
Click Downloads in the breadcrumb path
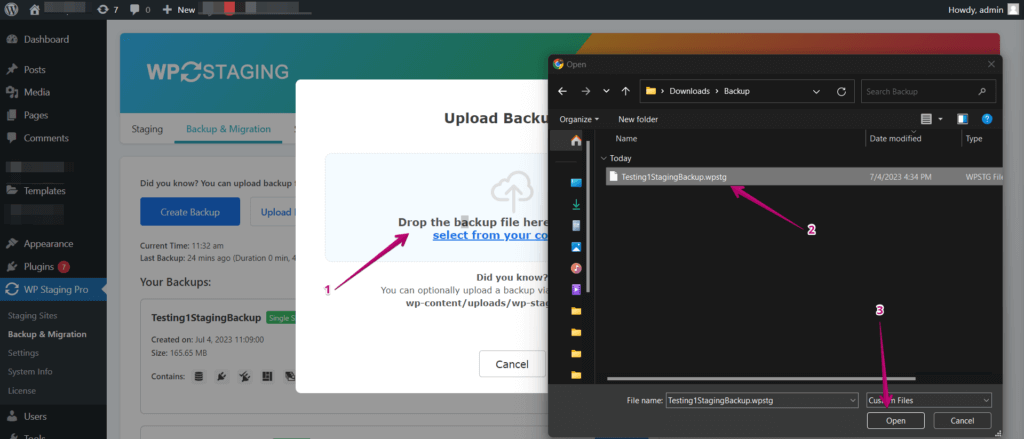689,91
